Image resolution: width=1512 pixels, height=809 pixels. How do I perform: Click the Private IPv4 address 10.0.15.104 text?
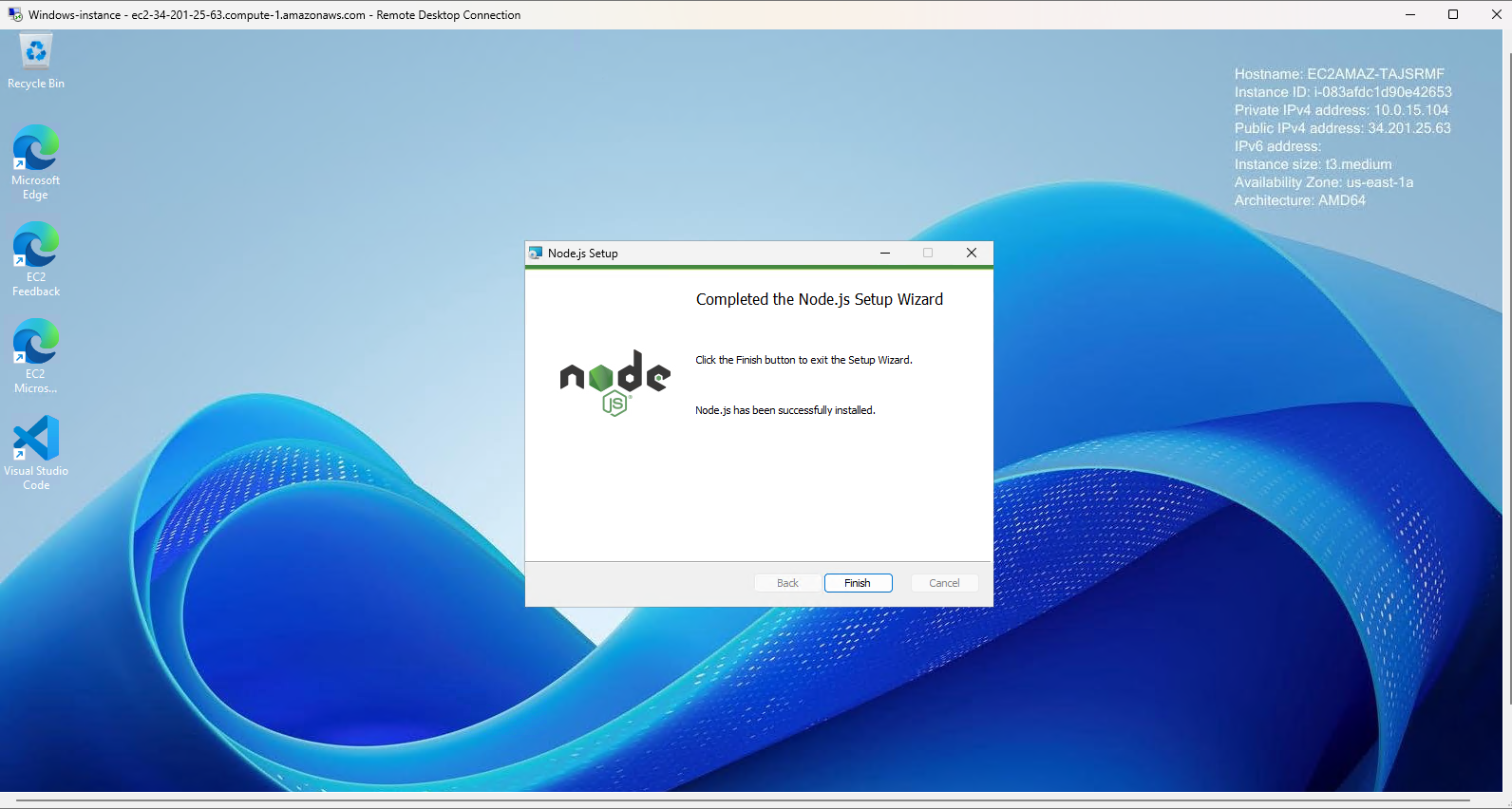tap(1341, 110)
